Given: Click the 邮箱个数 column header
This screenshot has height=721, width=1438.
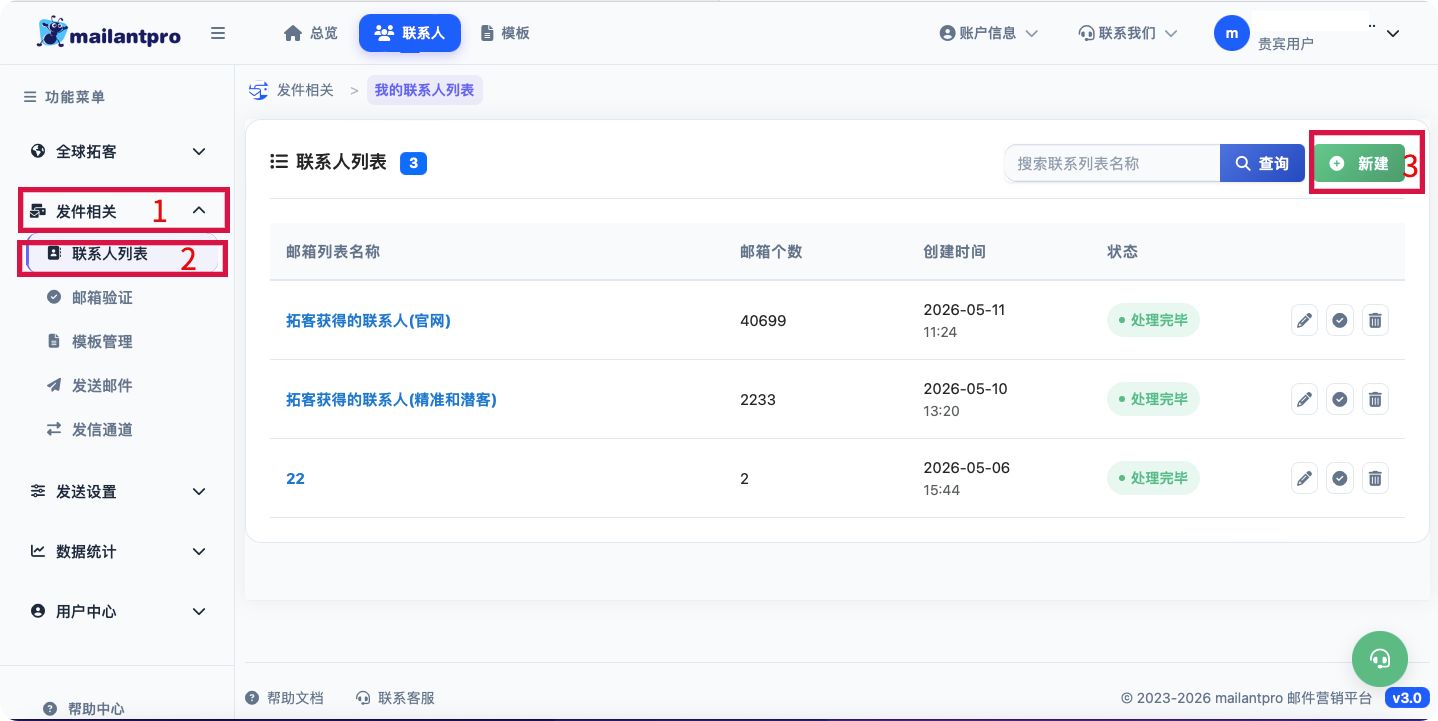Looking at the screenshot, I should coord(771,252).
